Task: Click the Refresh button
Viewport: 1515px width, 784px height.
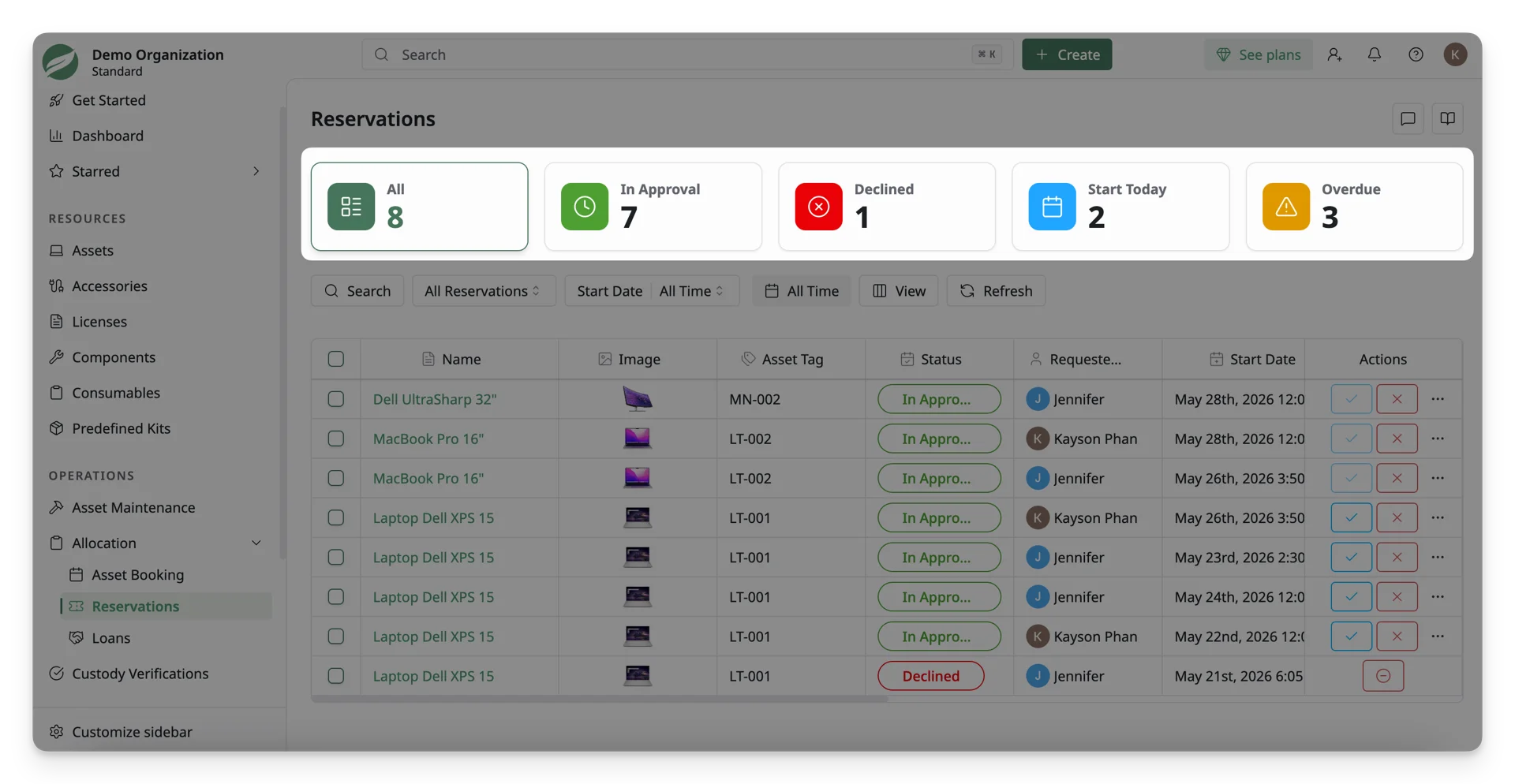Action: (x=996, y=291)
